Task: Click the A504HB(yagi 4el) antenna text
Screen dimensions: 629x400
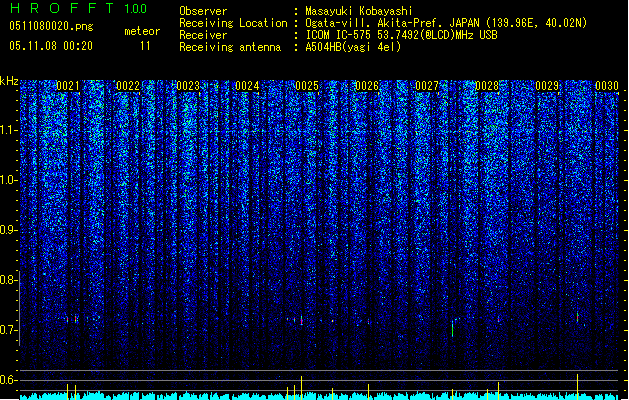Action: [x=353, y=47]
